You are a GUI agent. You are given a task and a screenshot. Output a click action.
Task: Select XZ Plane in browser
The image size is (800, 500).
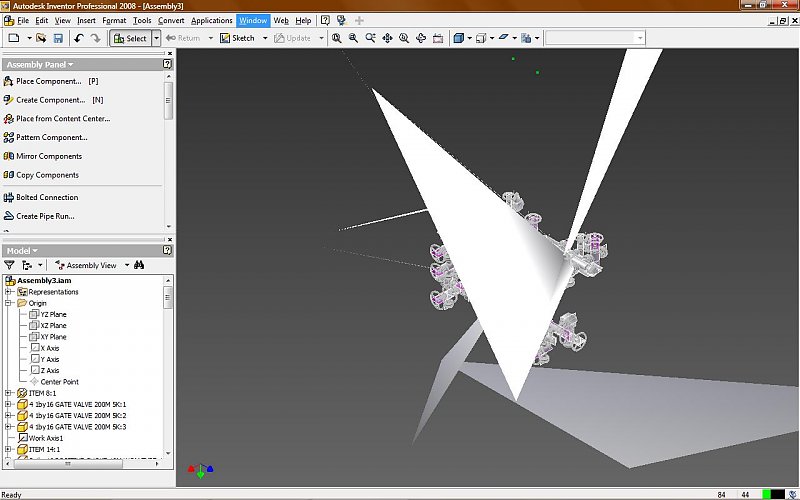point(48,326)
